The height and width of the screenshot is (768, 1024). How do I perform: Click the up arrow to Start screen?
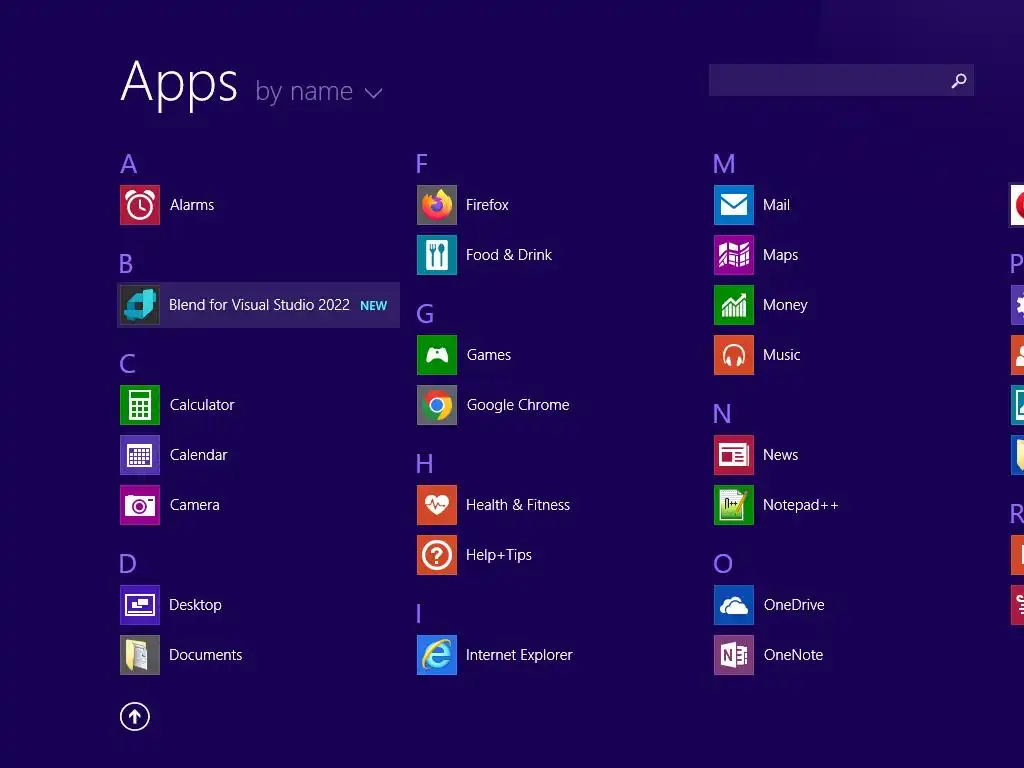[135, 717]
